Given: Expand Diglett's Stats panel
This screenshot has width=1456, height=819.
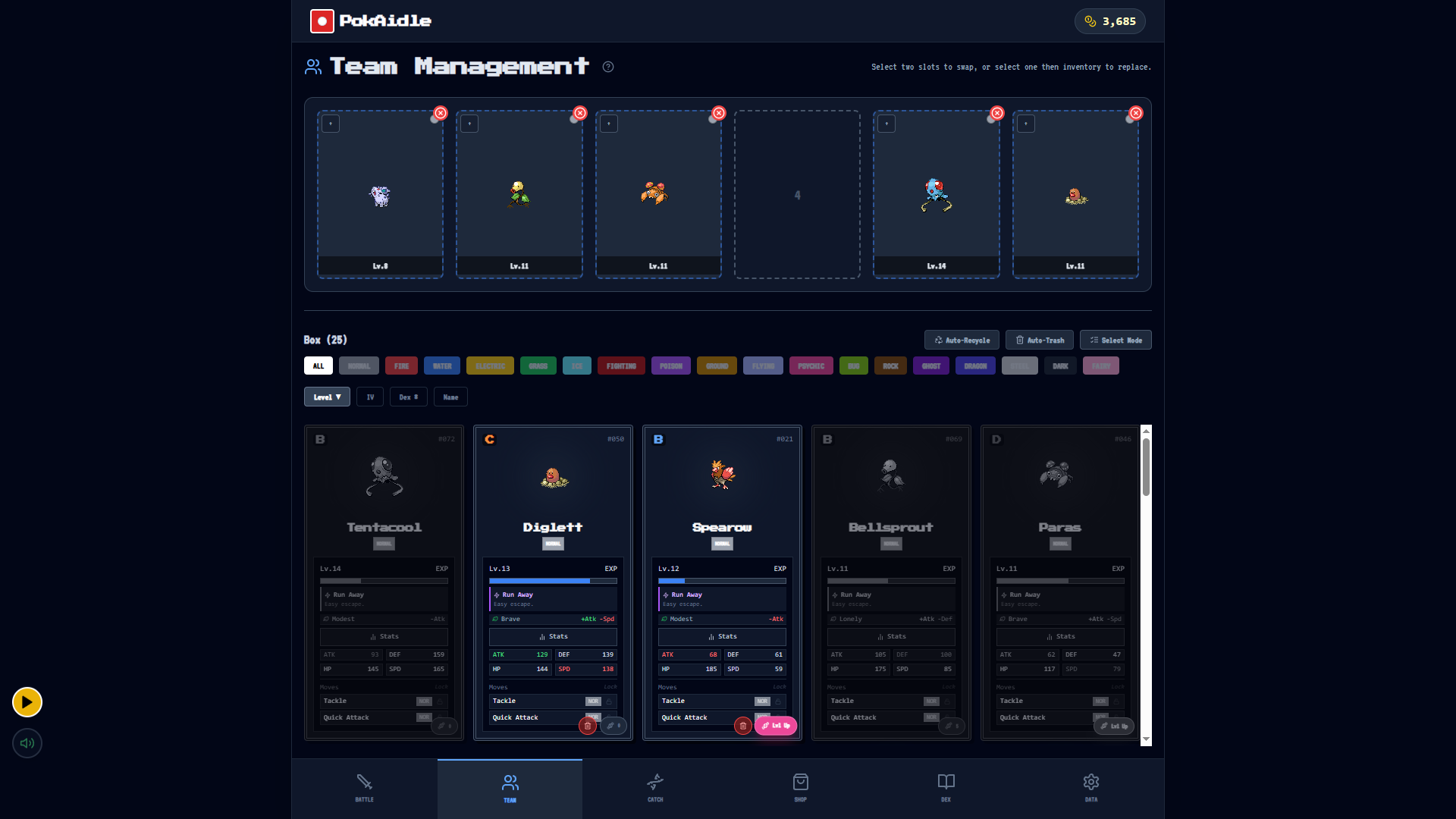Looking at the screenshot, I should (553, 637).
